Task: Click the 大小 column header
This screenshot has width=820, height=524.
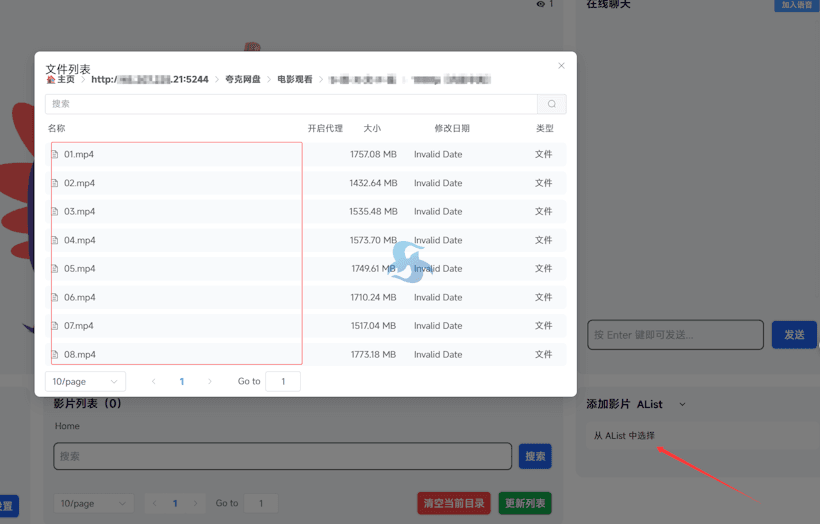Action: point(372,128)
